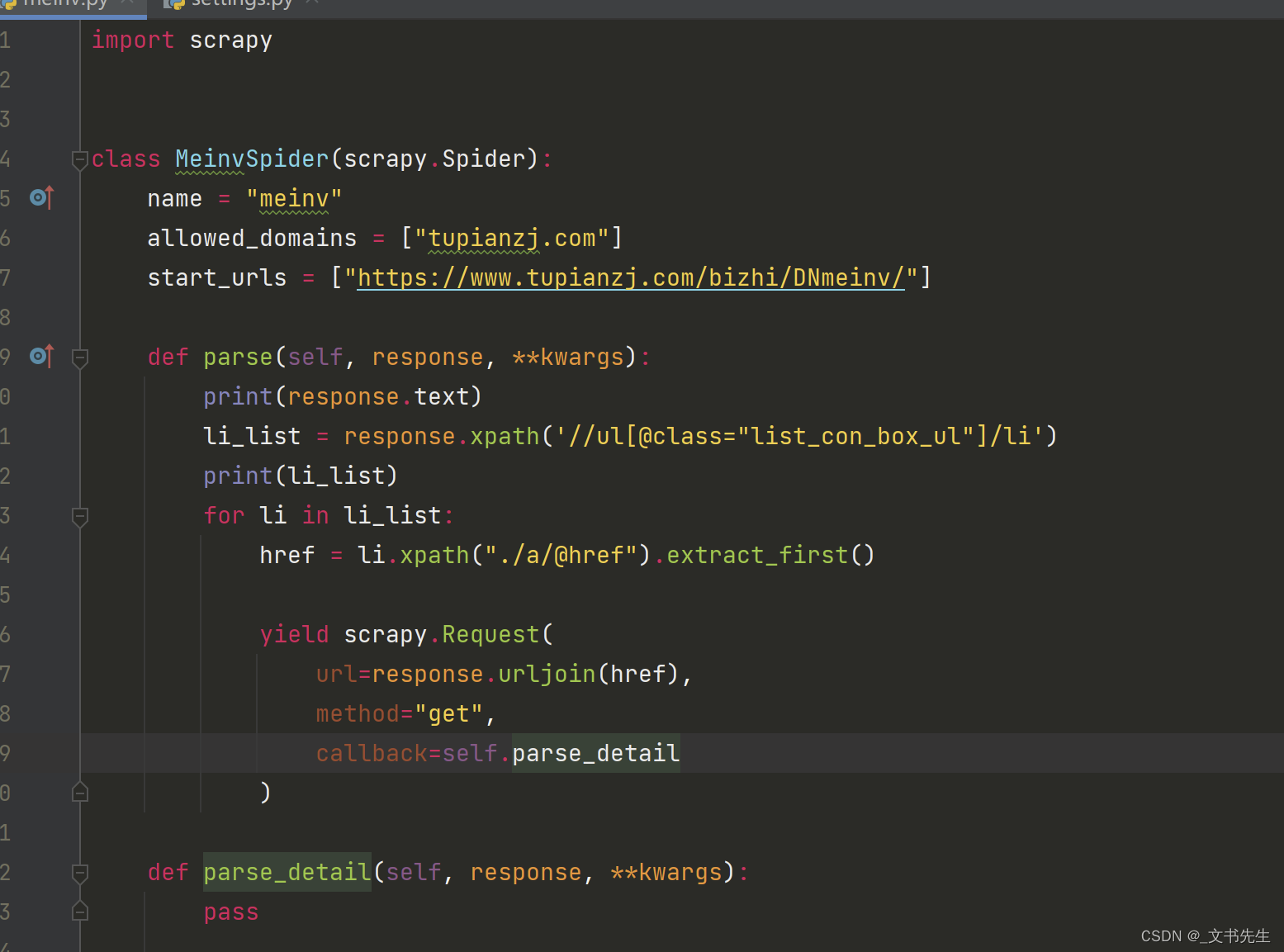Click urljoin in the url argument
The image size is (1284, 952).
pyautogui.click(x=547, y=674)
